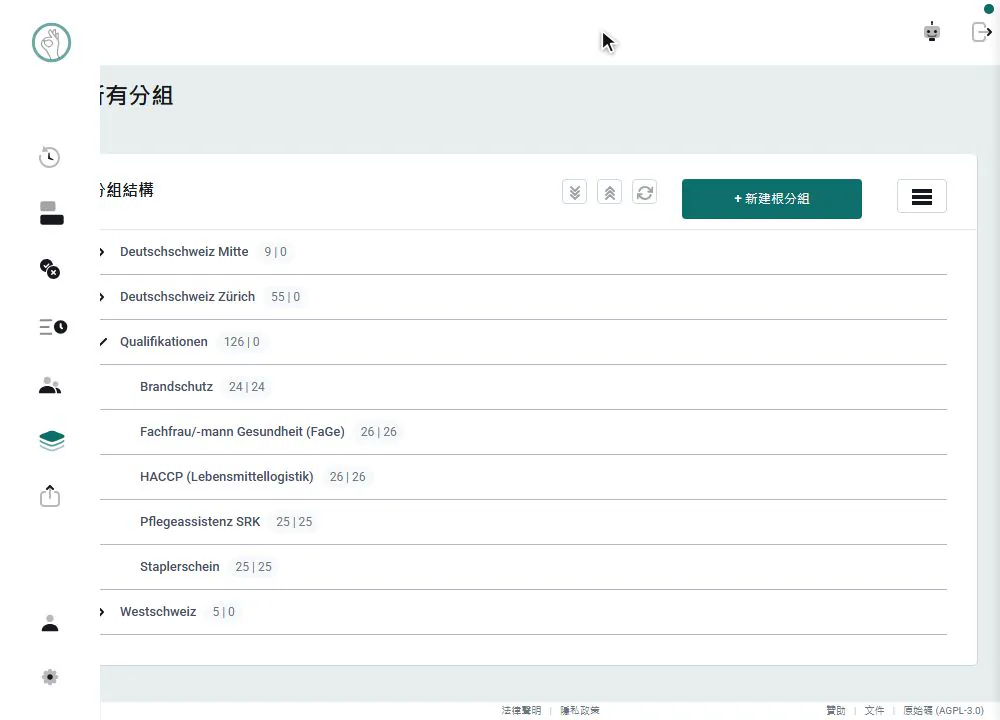Select Fachfrau/-mann Gesundheit (FaGe) subgroup

pyautogui.click(x=242, y=432)
